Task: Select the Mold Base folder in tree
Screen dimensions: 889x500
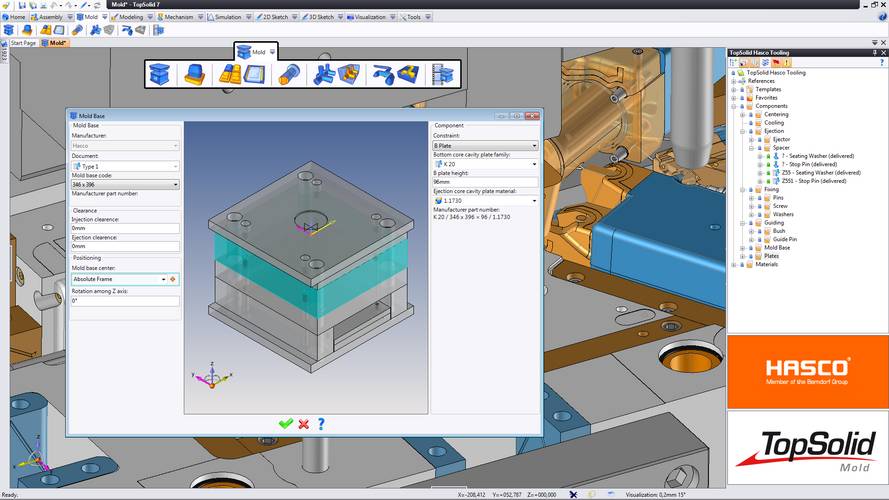Action: pos(776,247)
